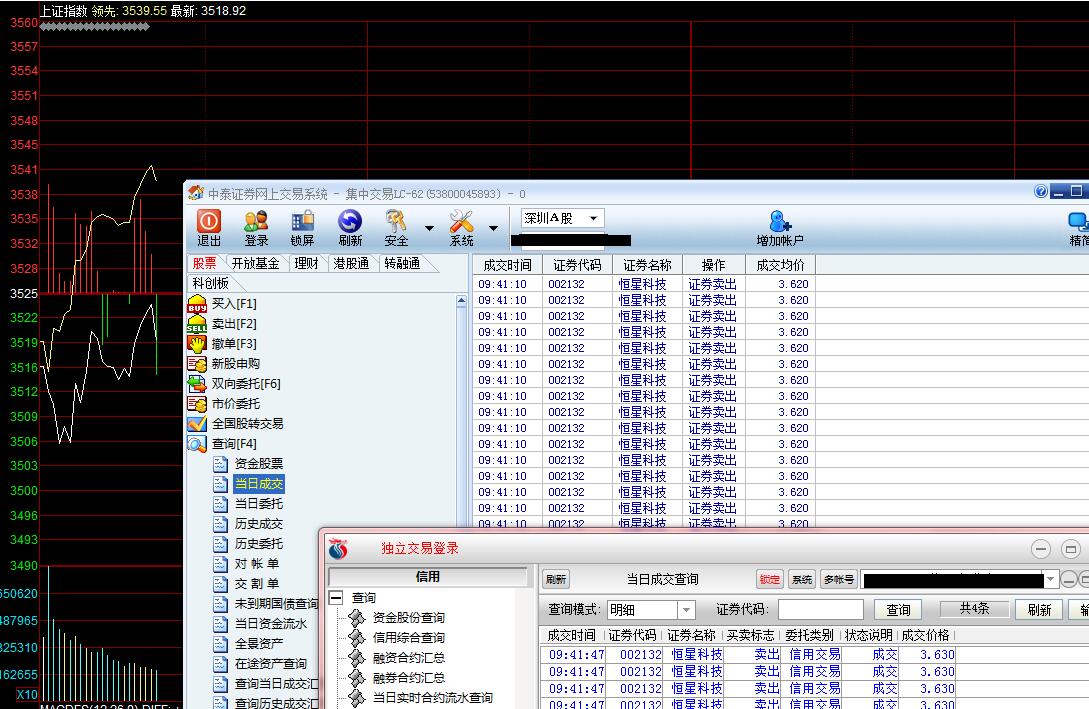
Task: Click the 系统 button in login window
Action: (x=802, y=579)
